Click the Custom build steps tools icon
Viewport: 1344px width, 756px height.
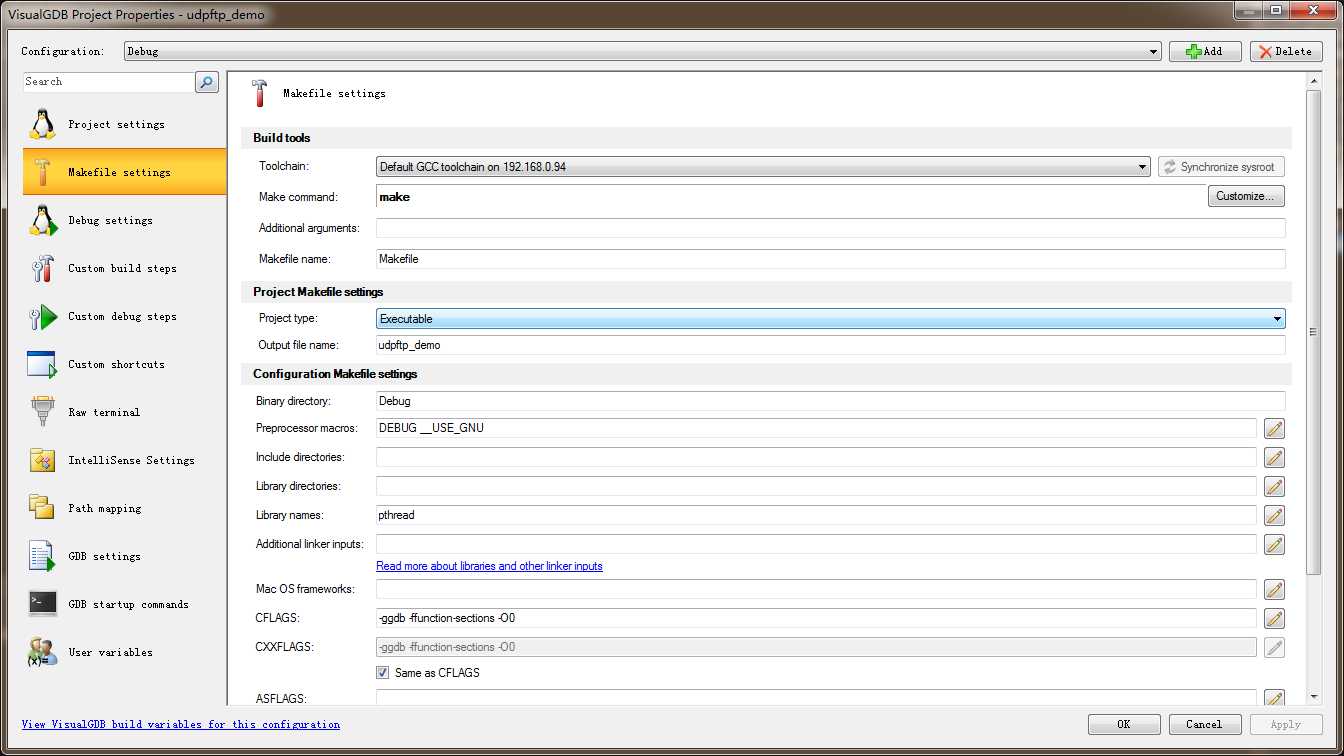tap(42, 268)
